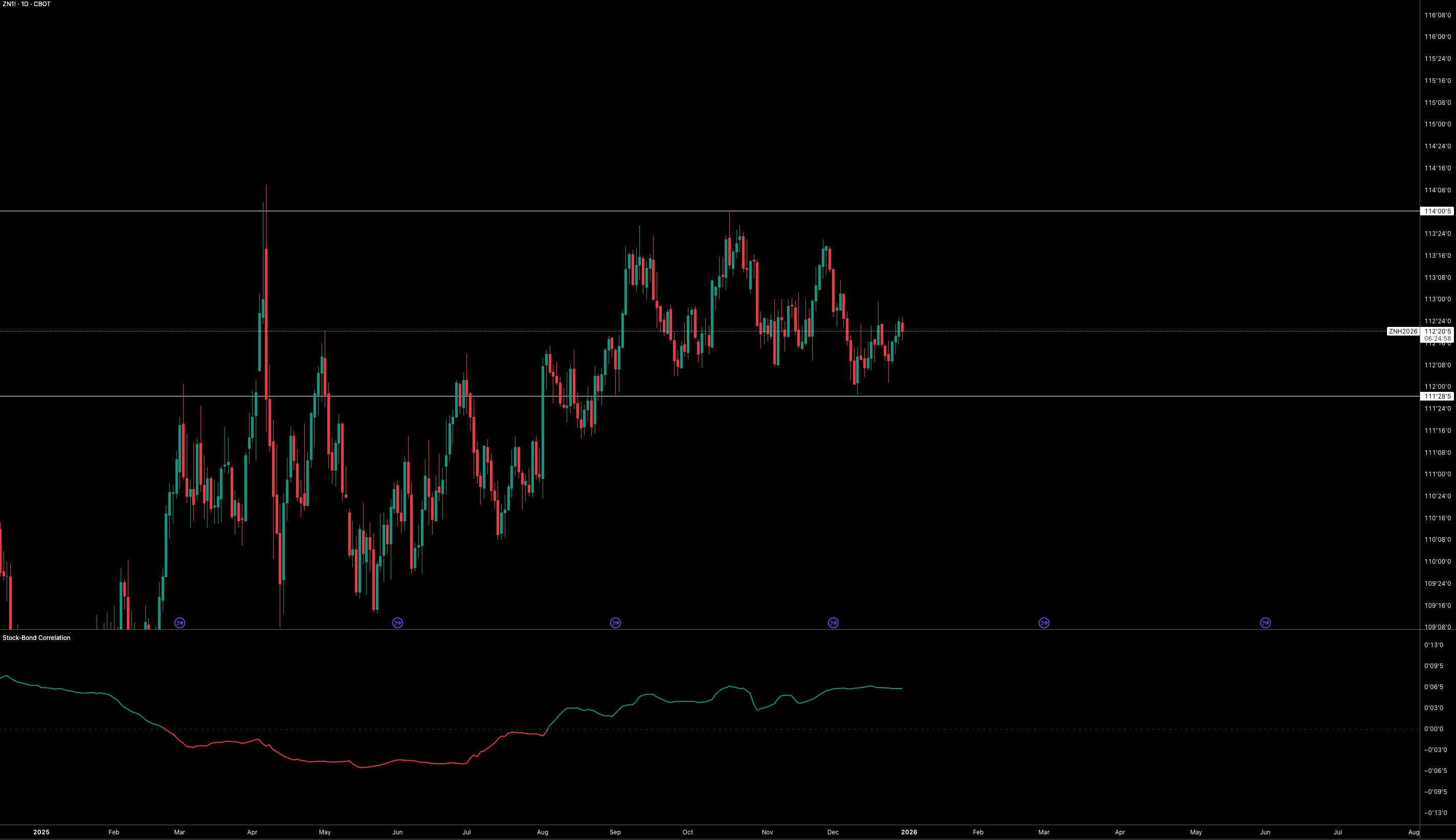Click the 2025 label on time axis
Viewport: 1456px width, 840px height.
click(x=41, y=832)
